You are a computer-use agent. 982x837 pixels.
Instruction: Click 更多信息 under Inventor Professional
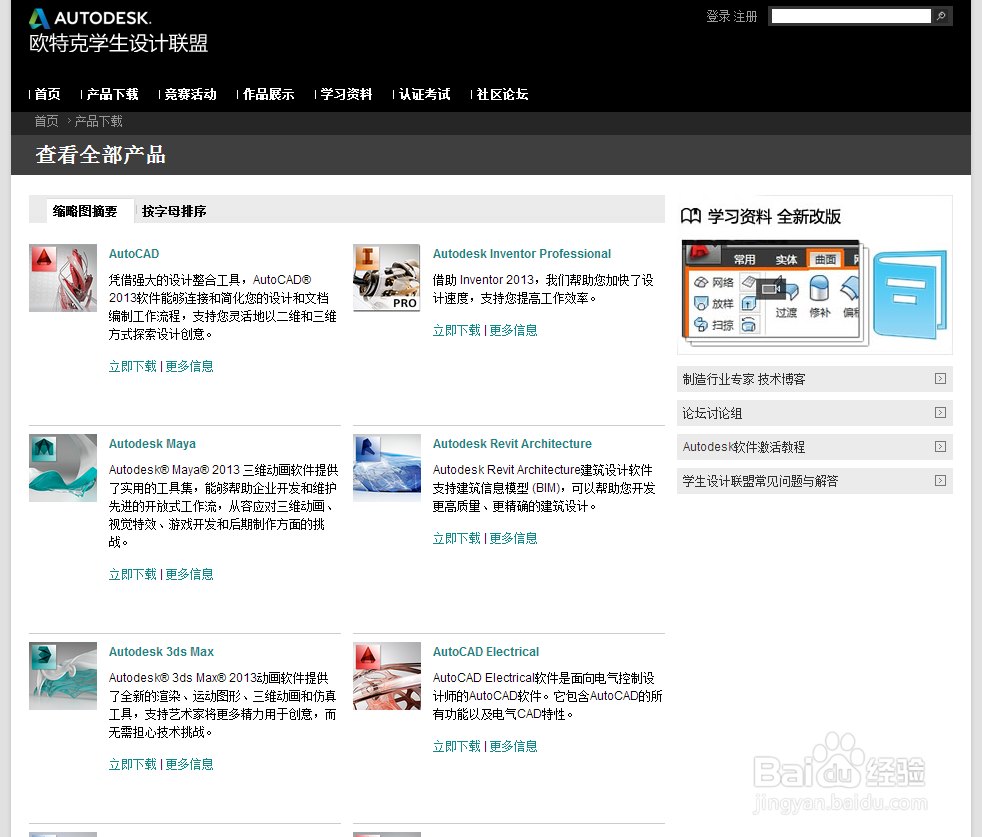click(514, 331)
